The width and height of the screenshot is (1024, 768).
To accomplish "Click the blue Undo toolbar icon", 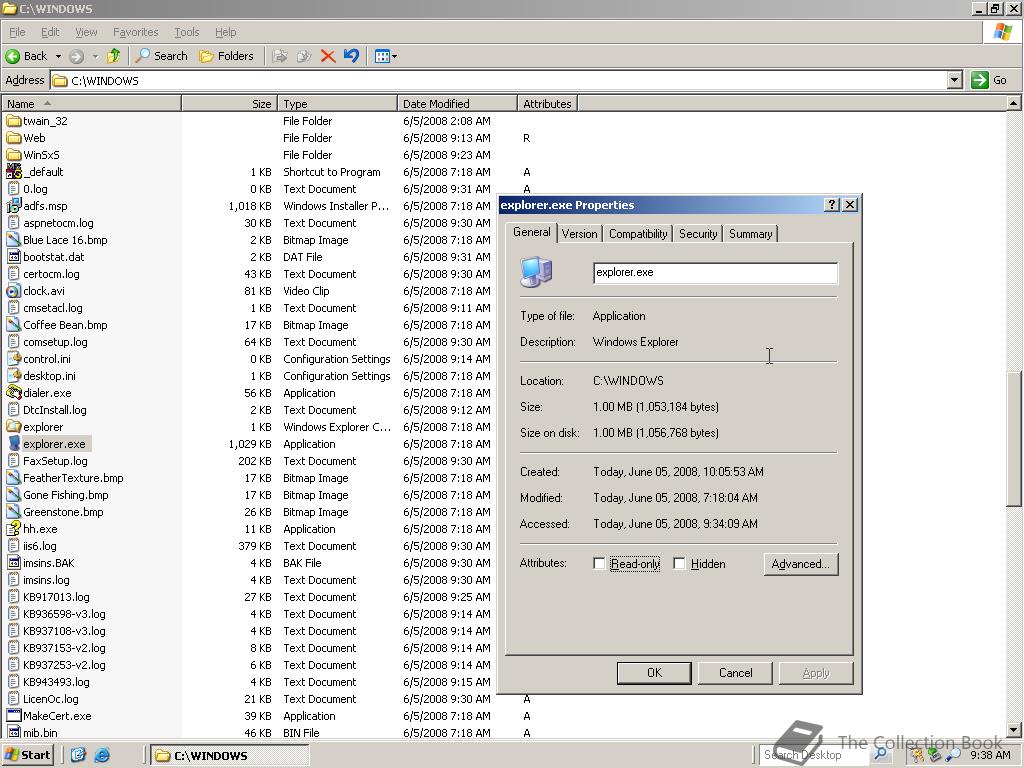I will pyautogui.click(x=351, y=56).
